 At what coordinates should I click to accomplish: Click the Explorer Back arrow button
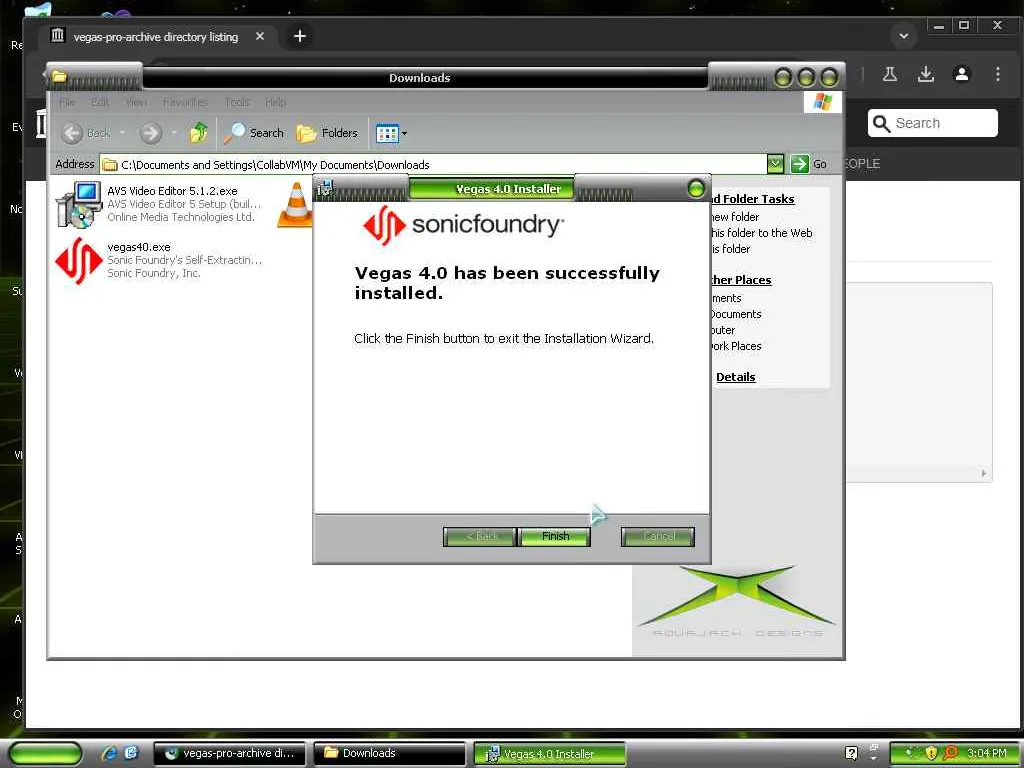pyautogui.click(x=72, y=133)
